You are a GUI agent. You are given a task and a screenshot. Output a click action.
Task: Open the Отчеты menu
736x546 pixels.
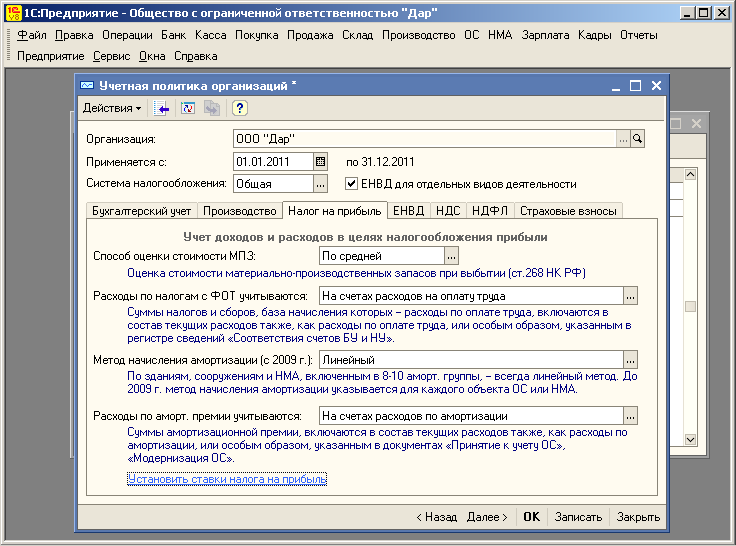pos(639,35)
